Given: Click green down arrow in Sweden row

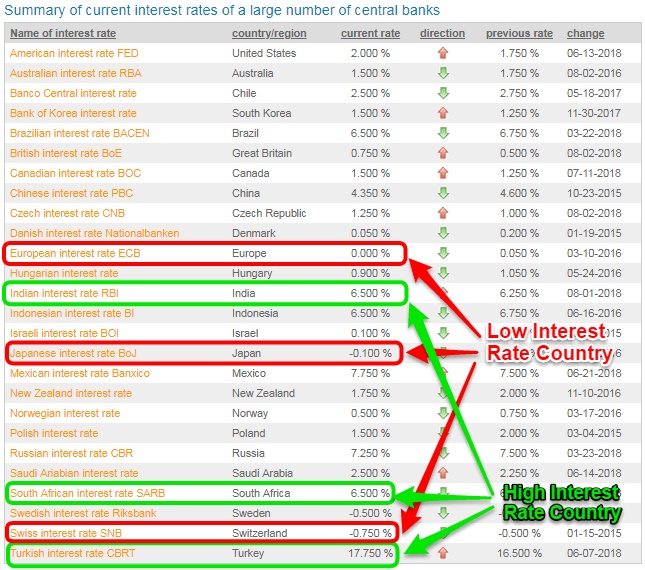Looking at the screenshot, I should pos(443,514).
